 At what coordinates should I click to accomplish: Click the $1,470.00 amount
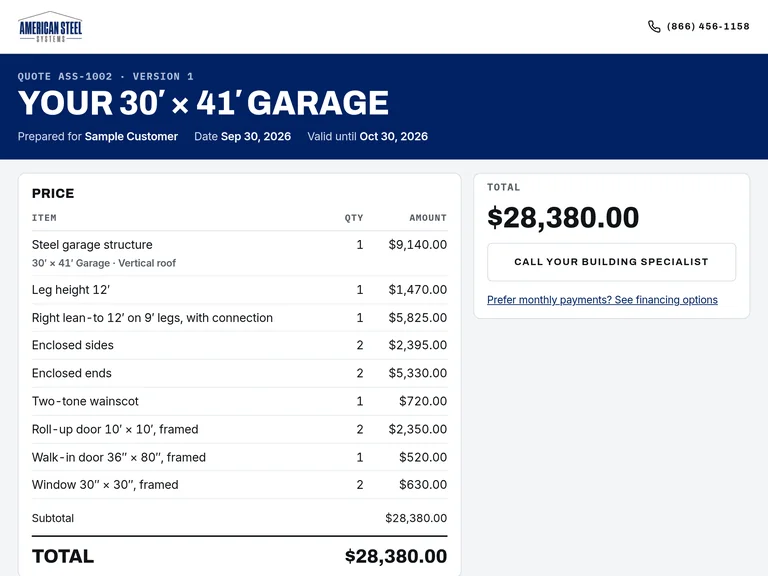click(x=417, y=289)
